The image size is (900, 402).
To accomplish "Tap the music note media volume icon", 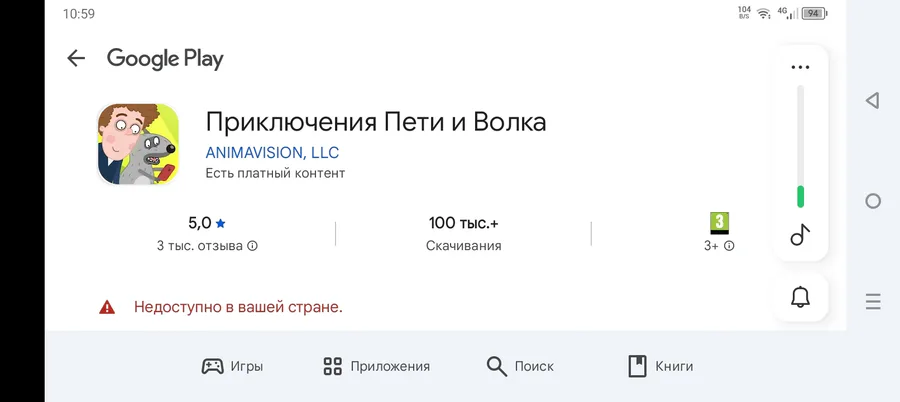I will [x=800, y=234].
